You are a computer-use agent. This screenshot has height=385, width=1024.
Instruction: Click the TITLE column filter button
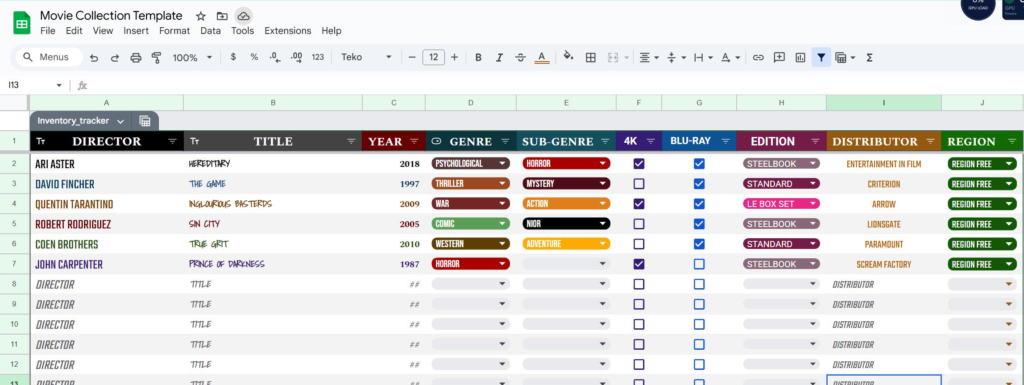click(x=351, y=142)
